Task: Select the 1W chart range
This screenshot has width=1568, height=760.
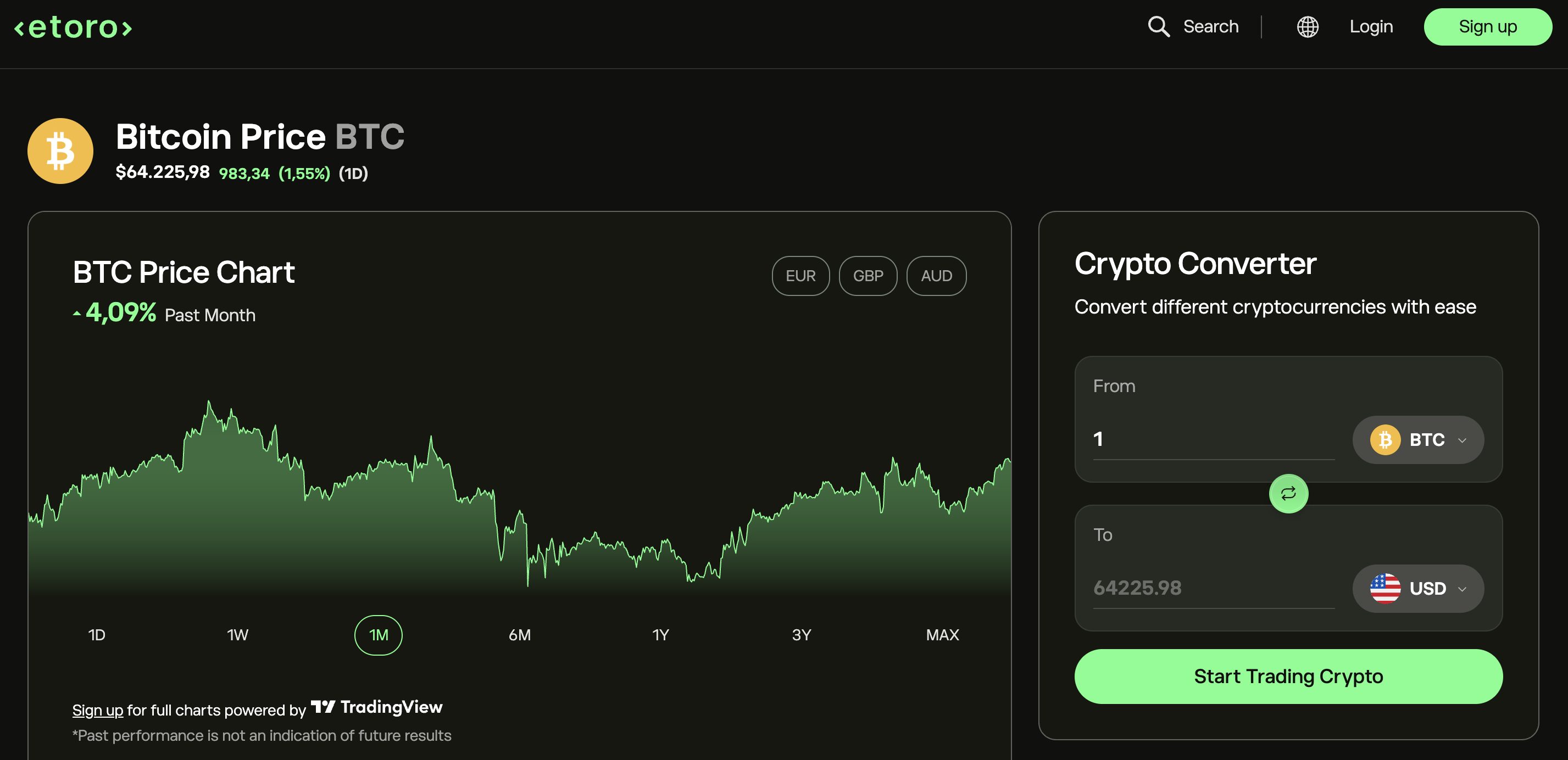Action: click(237, 635)
